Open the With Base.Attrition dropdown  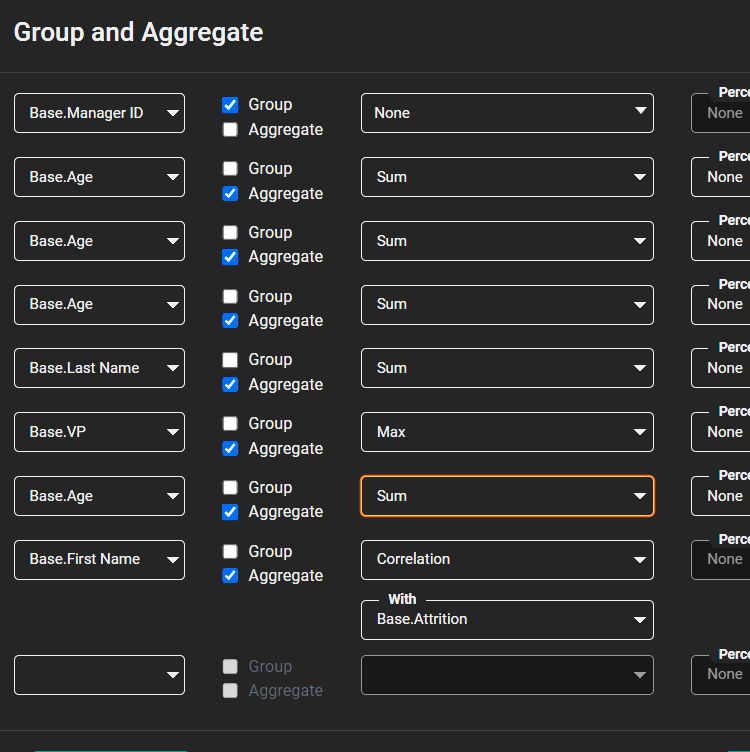(507, 620)
